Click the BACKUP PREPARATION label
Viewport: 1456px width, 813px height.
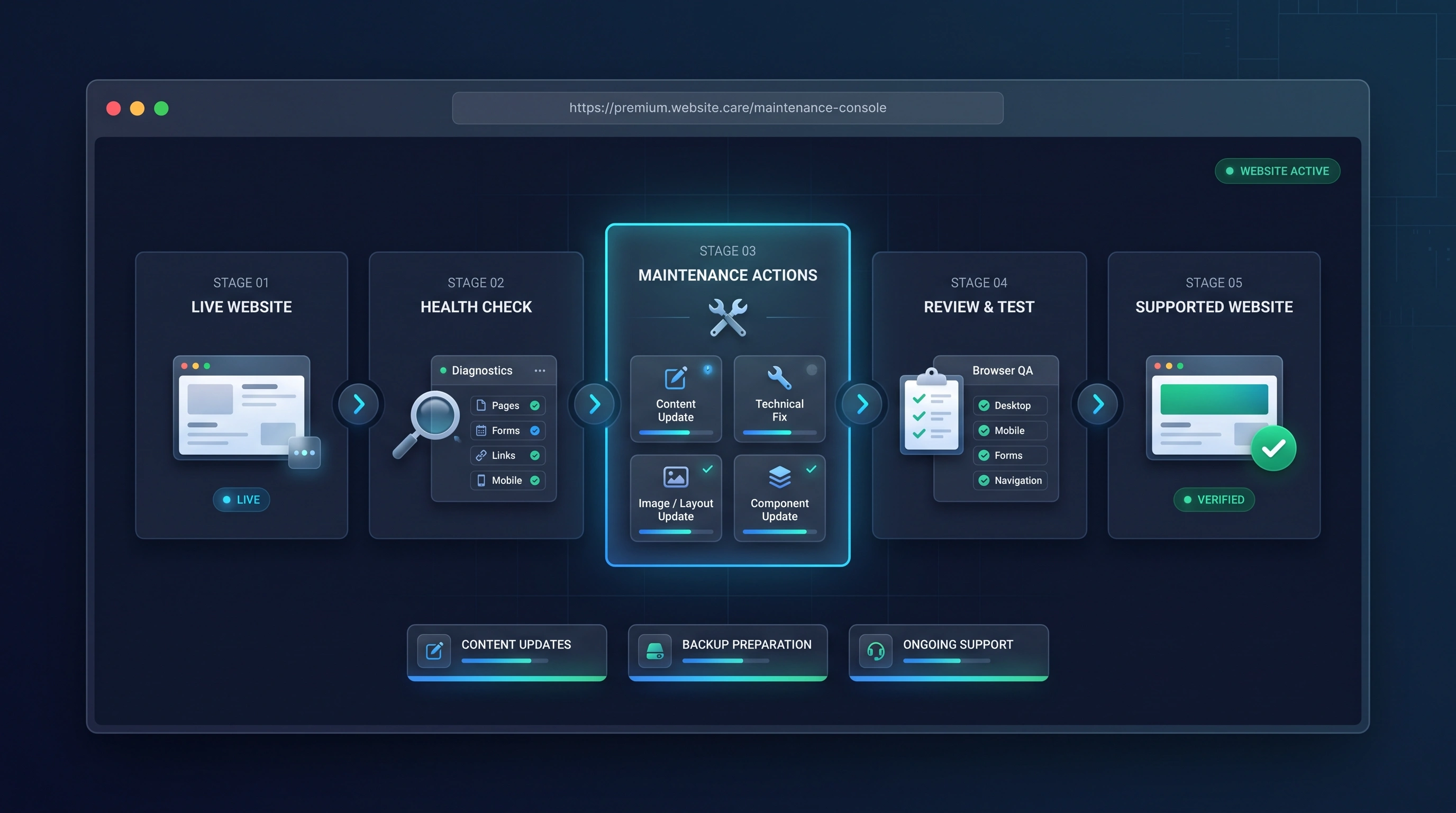pyautogui.click(x=747, y=645)
